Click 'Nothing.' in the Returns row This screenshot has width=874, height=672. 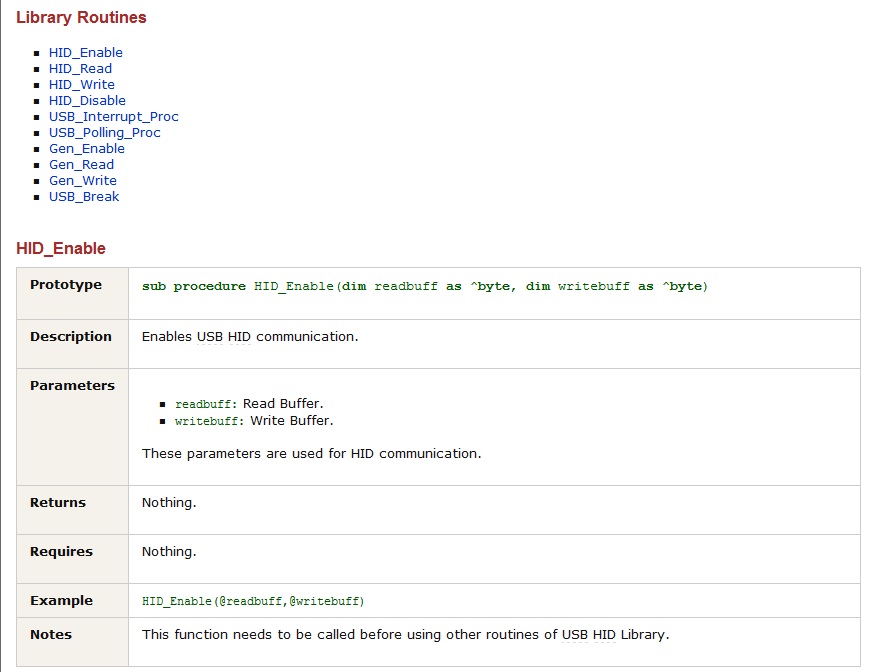coord(169,503)
